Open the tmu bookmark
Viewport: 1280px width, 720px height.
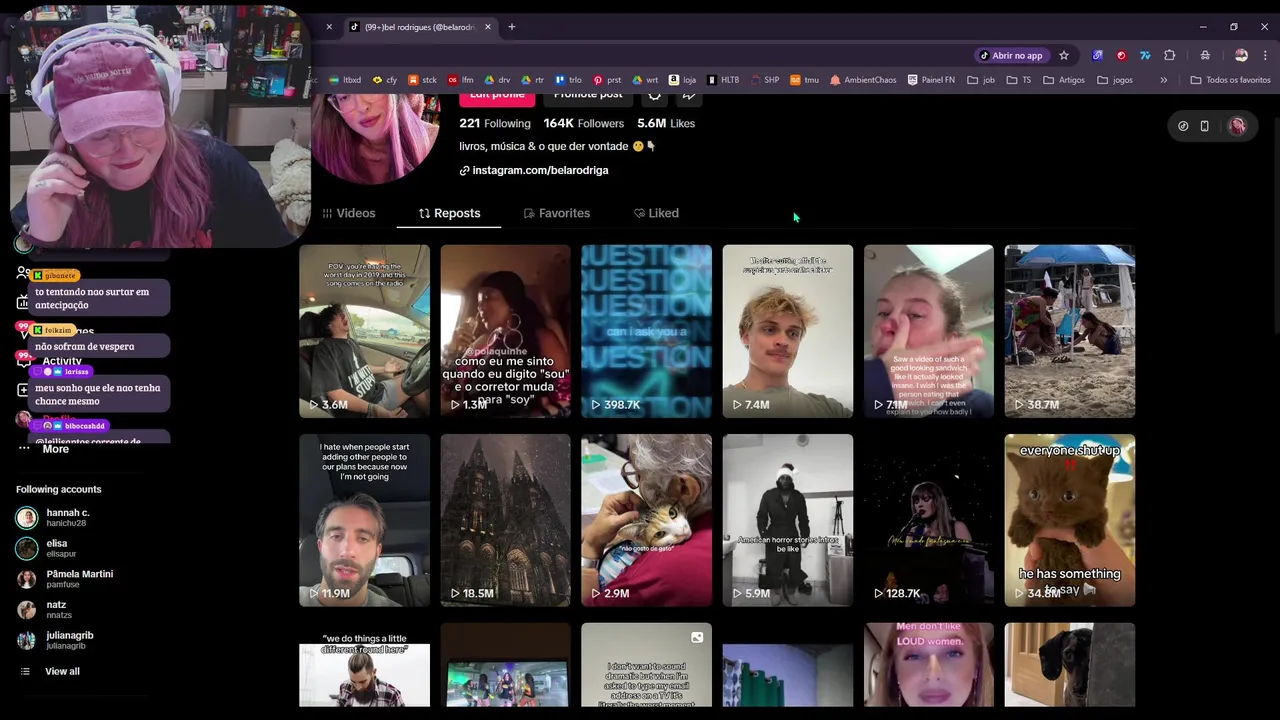click(804, 80)
